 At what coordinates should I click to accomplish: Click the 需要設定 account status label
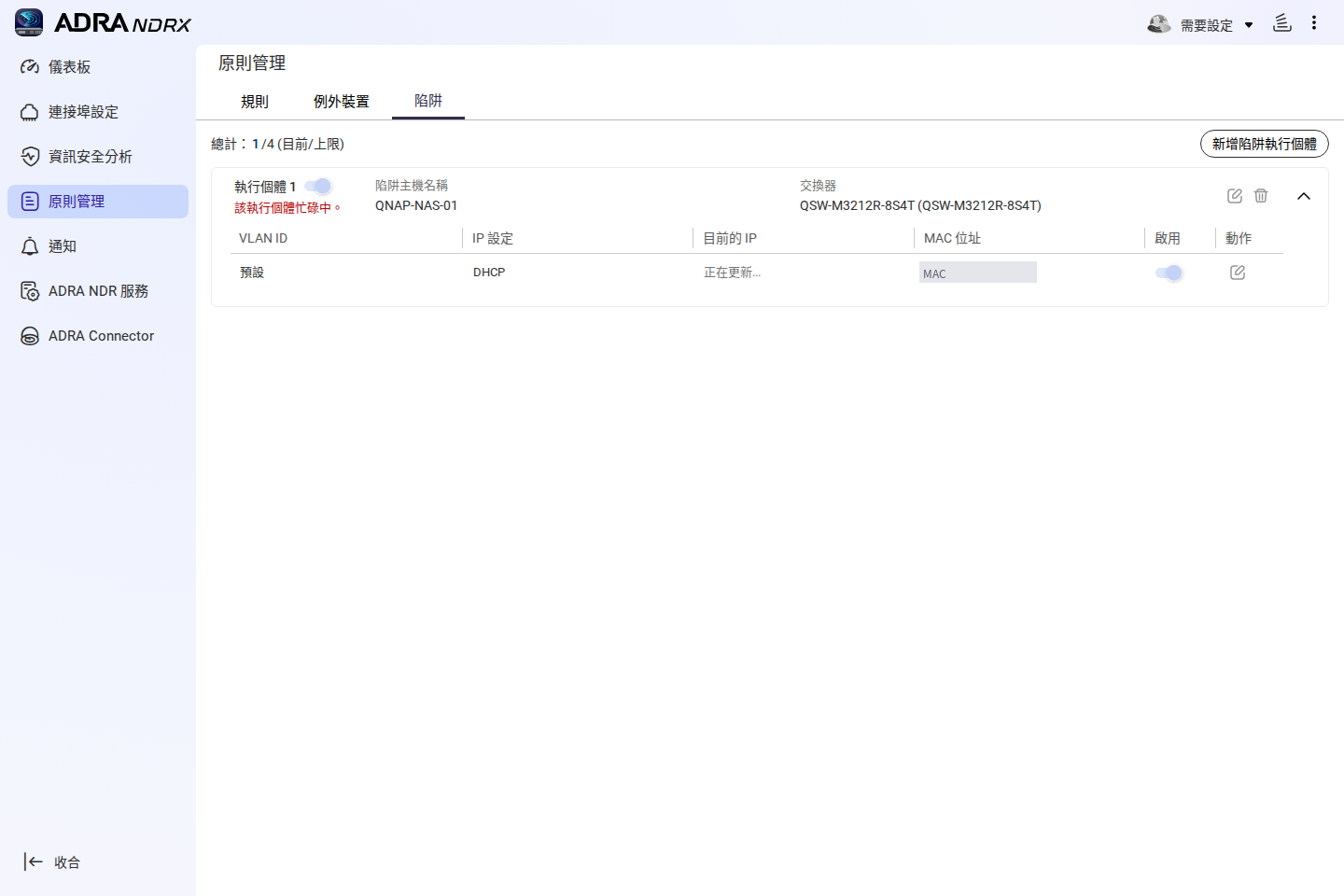point(1207,25)
